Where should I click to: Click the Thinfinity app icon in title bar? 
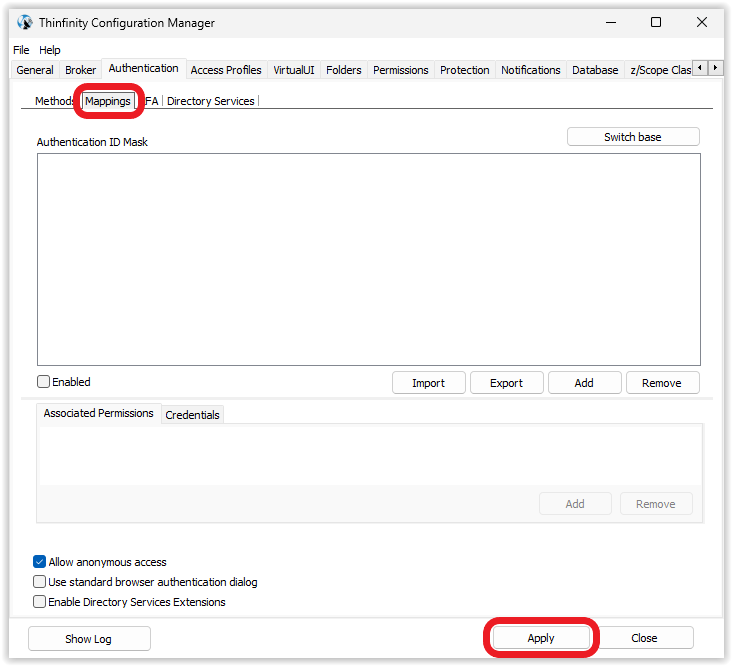click(24, 22)
